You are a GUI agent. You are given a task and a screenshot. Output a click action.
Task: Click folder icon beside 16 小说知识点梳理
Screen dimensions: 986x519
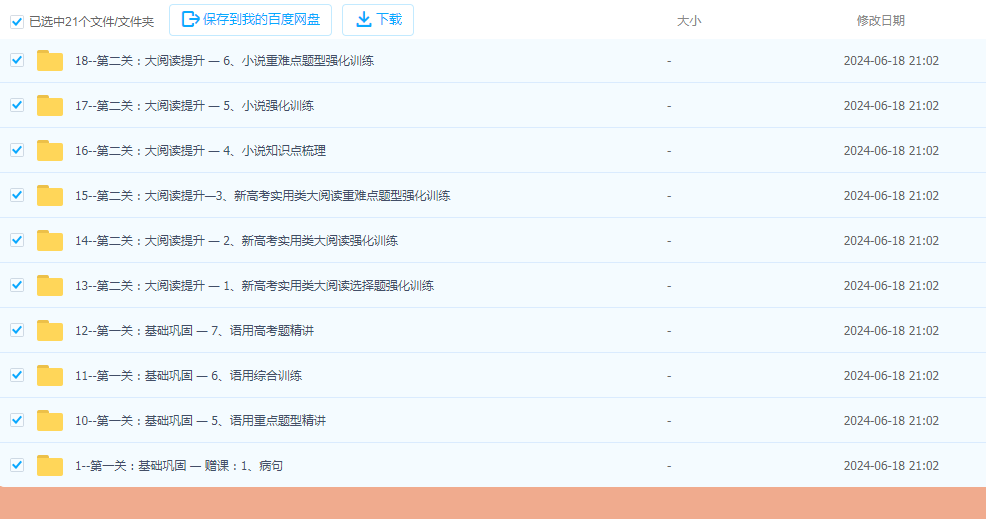(50, 151)
